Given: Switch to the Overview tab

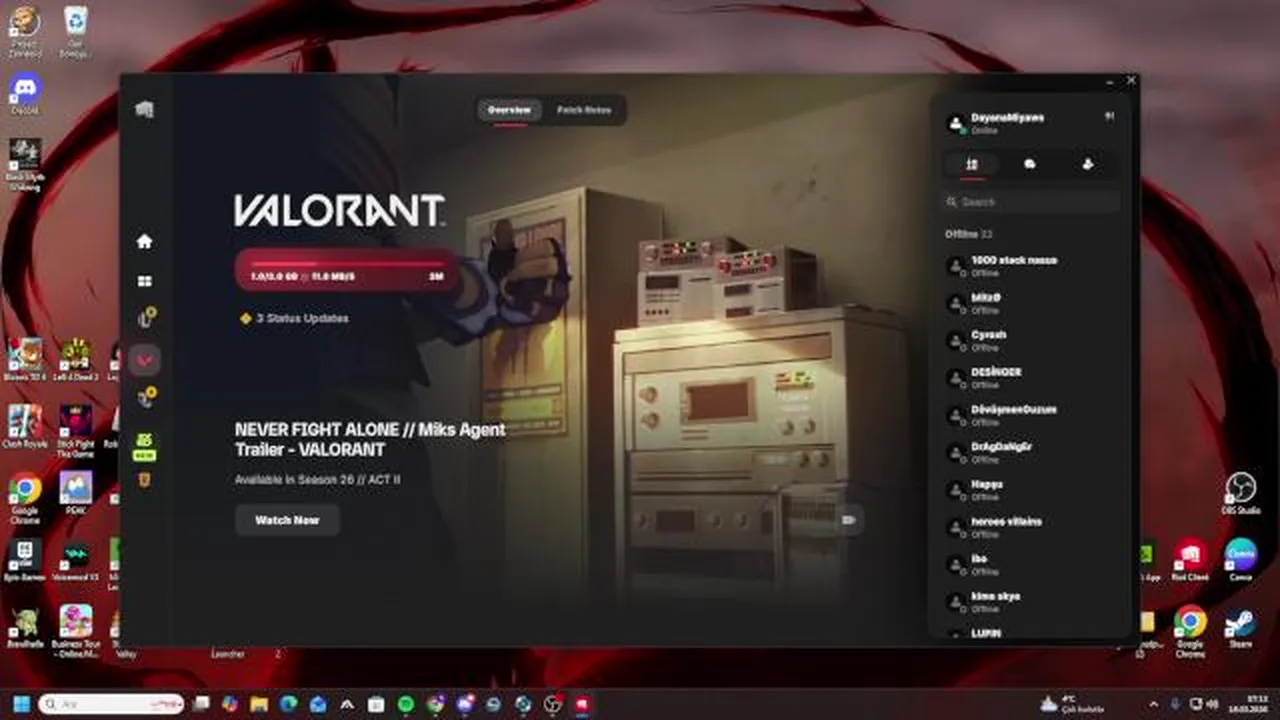Looking at the screenshot, I should click(x=509, y=110).
